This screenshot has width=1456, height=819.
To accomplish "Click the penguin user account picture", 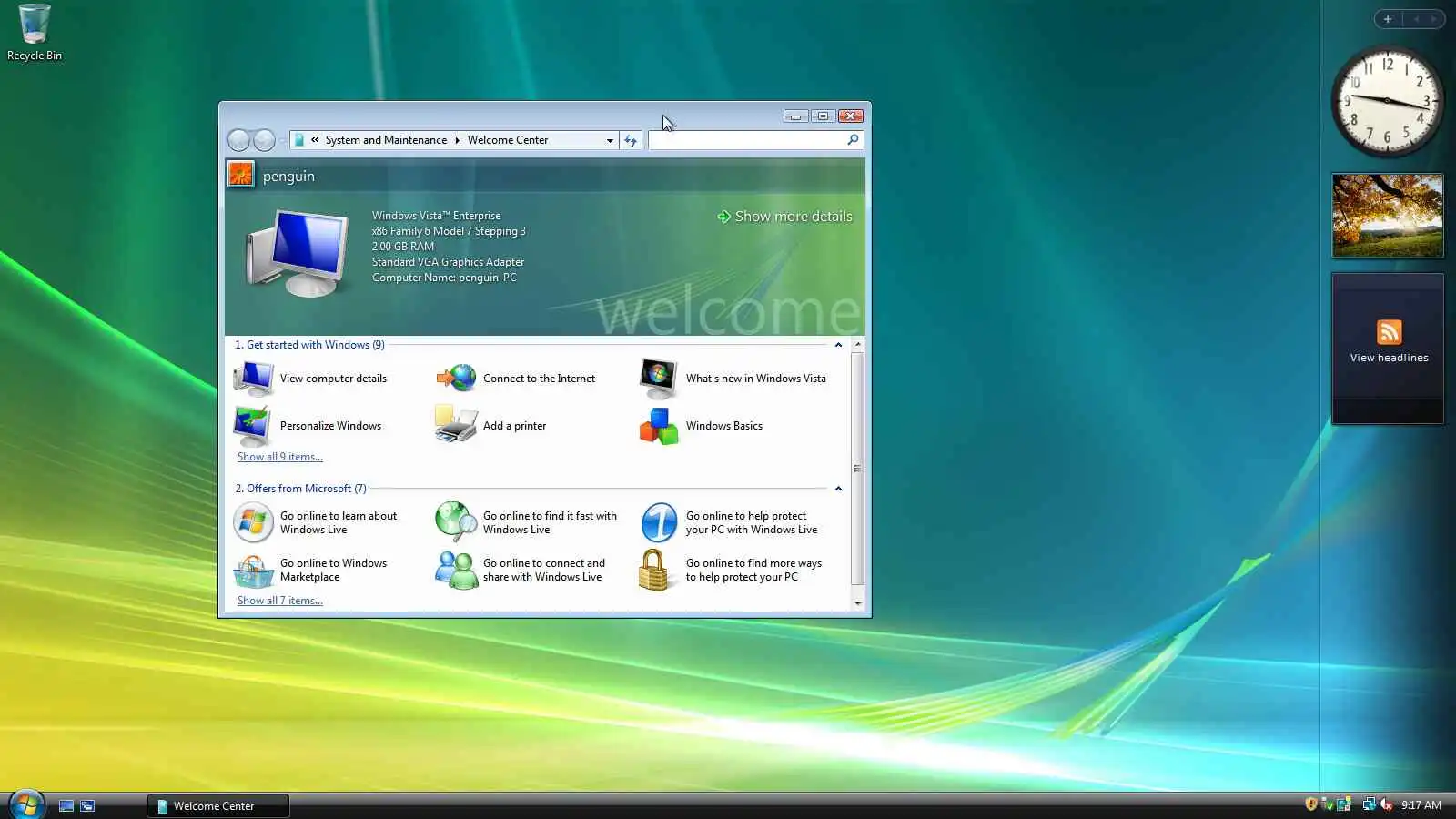I will pyautogui.click(x=241, y=175).
